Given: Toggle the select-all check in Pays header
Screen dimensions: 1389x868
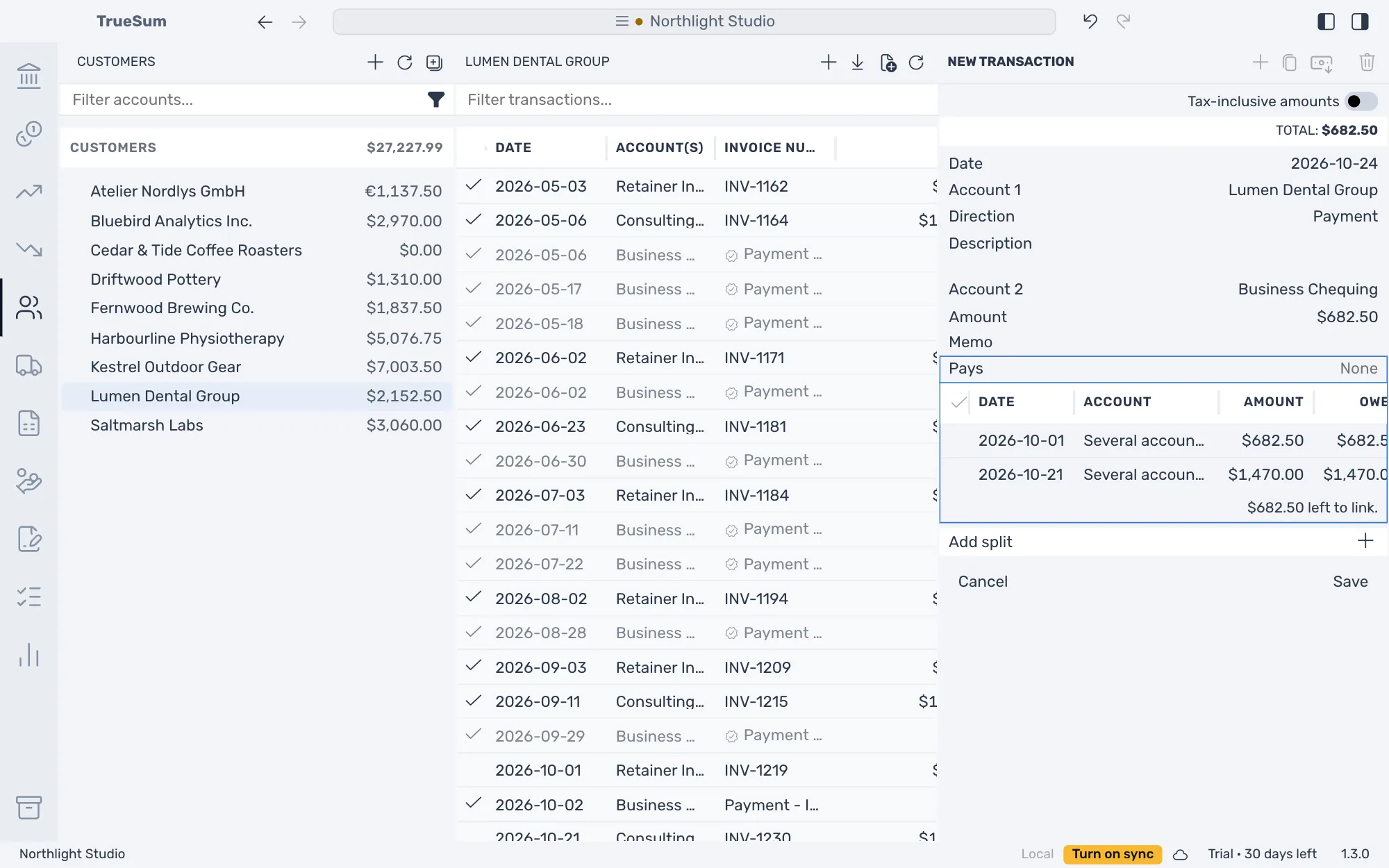Looking at the screenshot, I should pyautogui.click(x=959, y=402).
